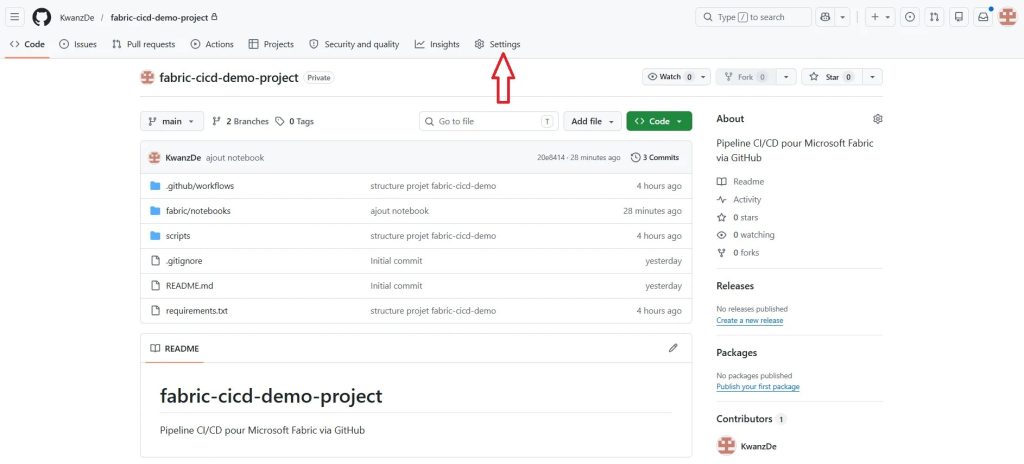Switch to the Issues tab

78,44
